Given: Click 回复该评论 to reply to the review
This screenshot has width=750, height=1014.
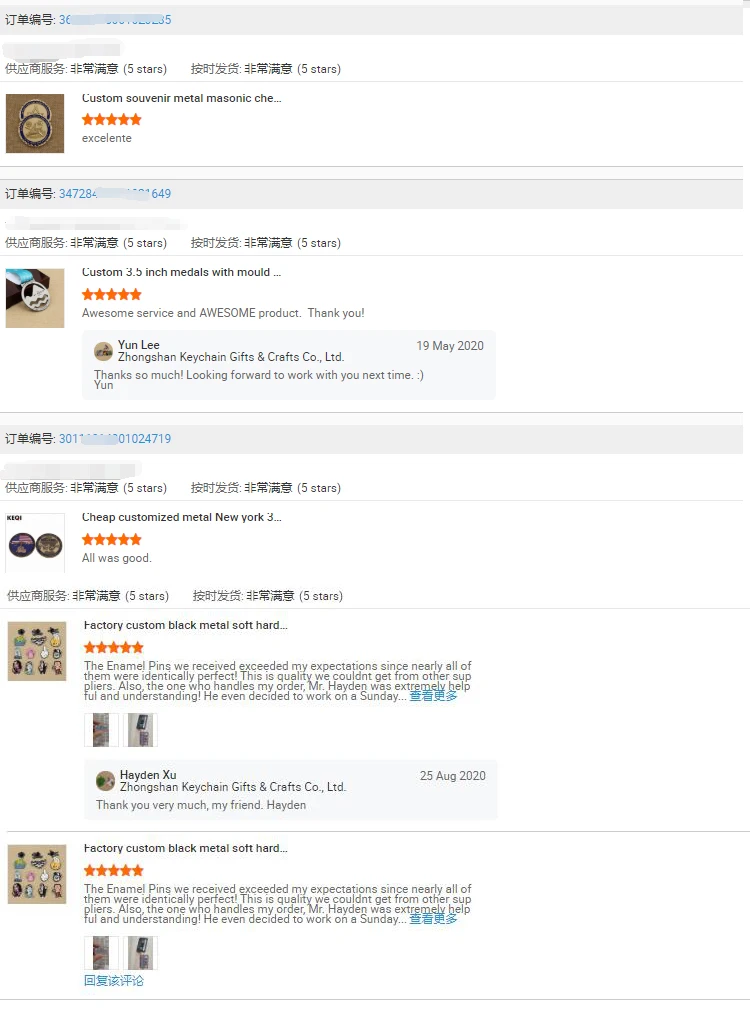Looking at the screenshot, I should (114, 980).
